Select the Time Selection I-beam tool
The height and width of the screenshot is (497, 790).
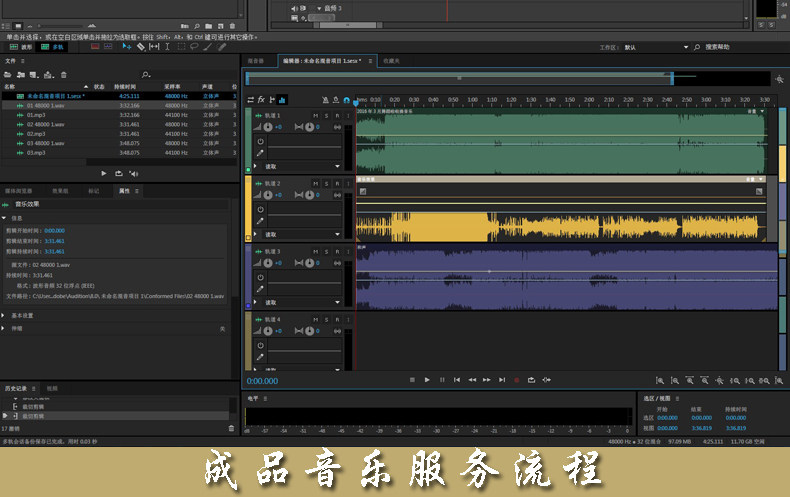(x=167, y=46)
